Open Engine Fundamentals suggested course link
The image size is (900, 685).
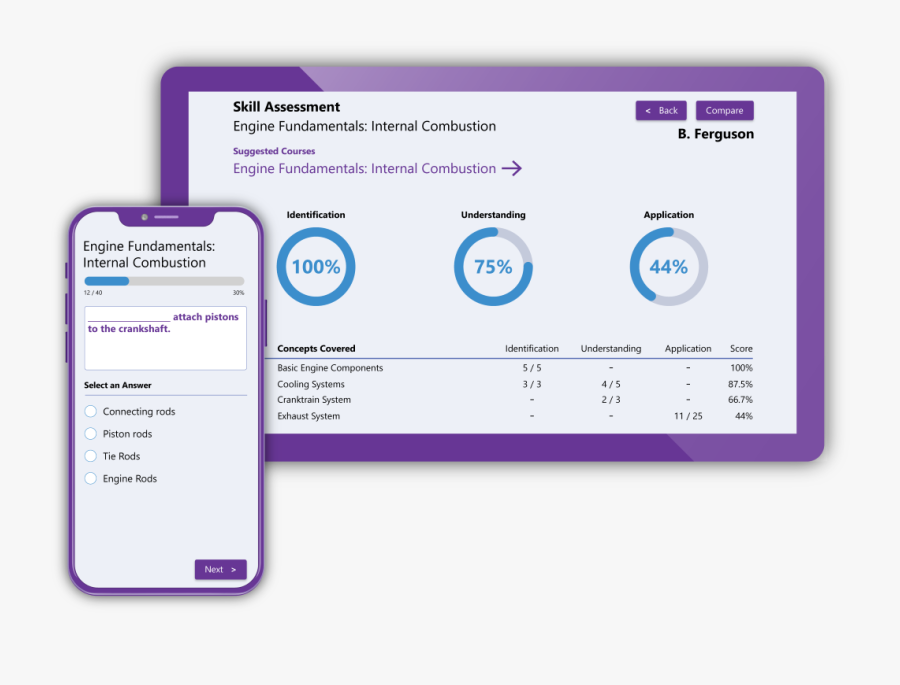(364, 169)
